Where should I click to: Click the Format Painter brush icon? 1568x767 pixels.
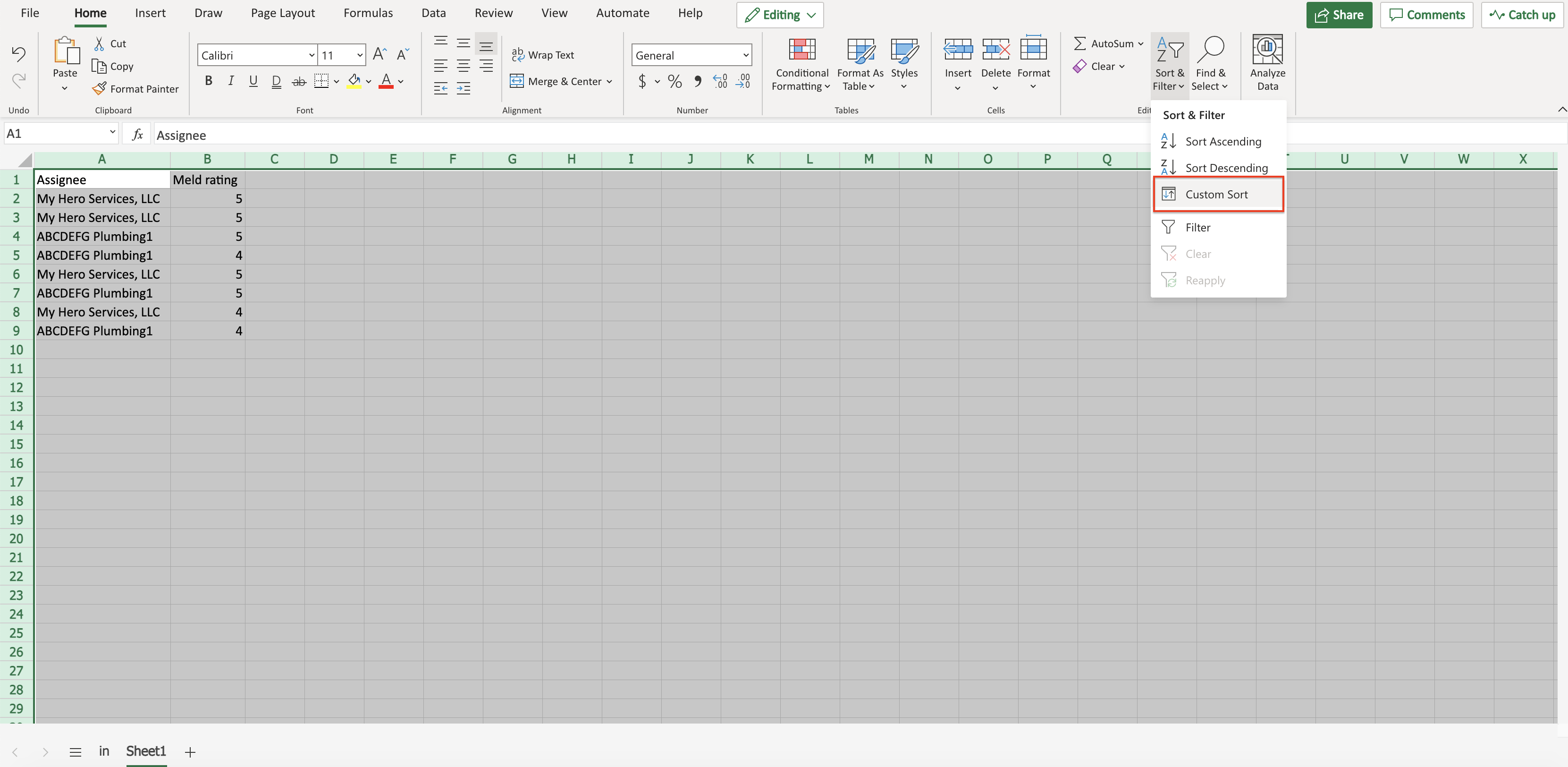99,89
